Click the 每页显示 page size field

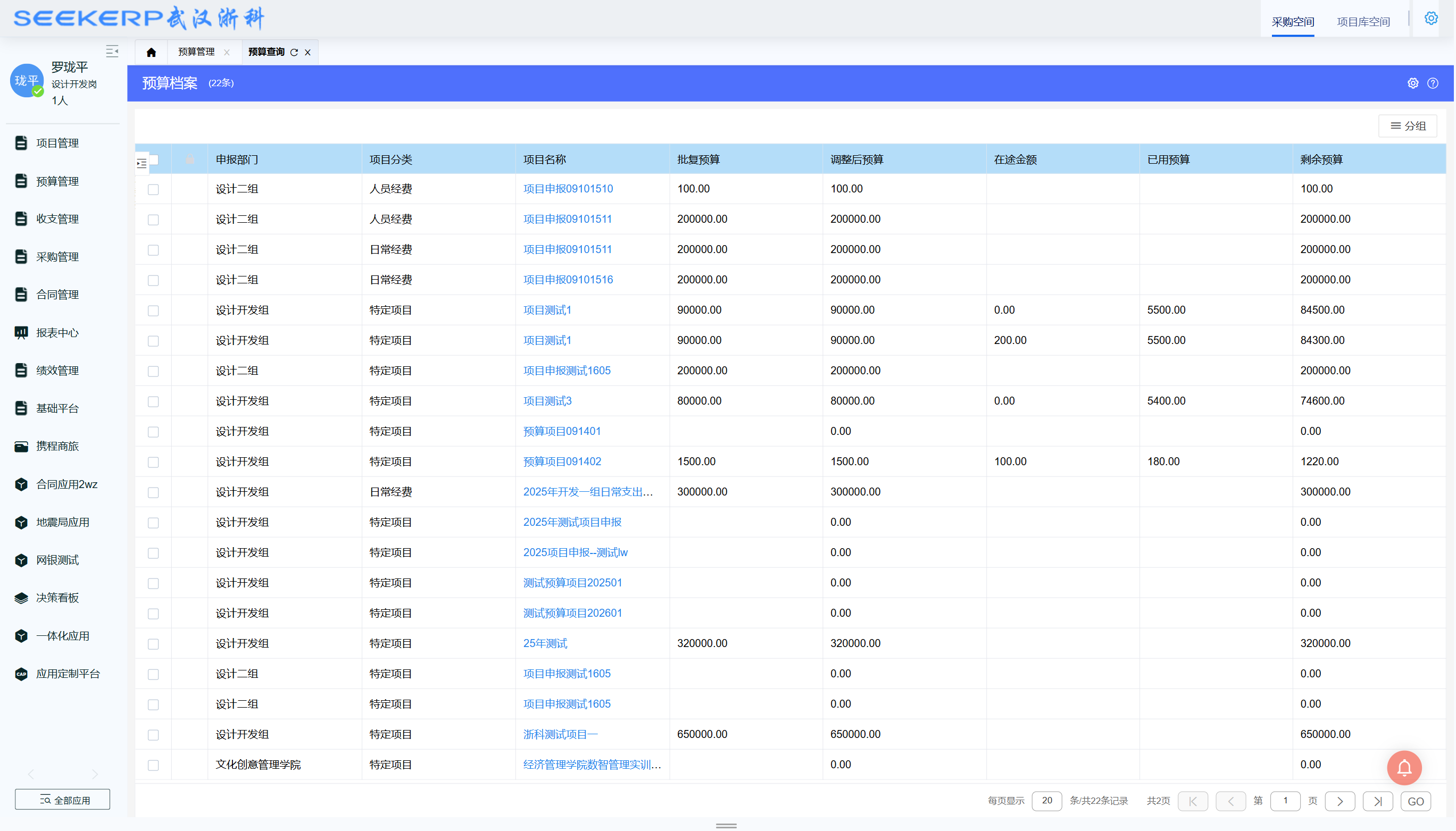coord(1046,801)
